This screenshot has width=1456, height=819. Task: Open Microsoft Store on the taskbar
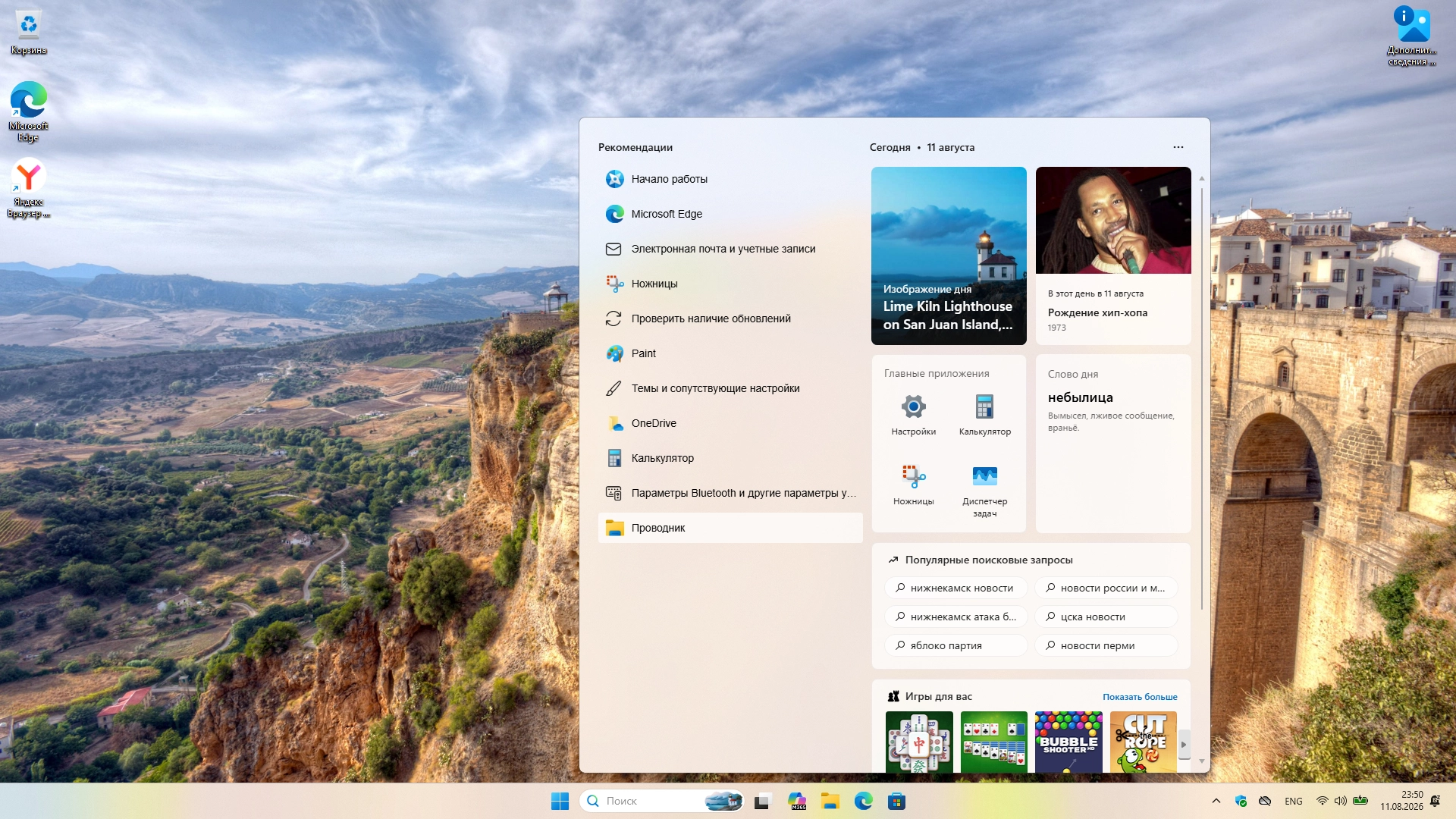coord(896,801)
